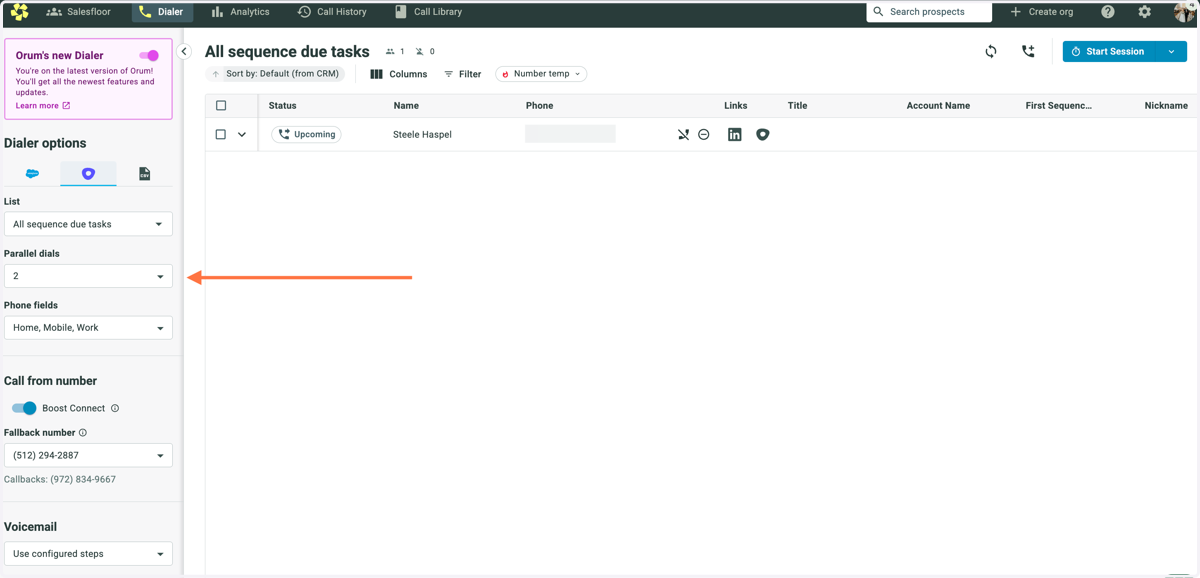
Task: Open the Salesfloor tab
Action: [x=79, y=12]
